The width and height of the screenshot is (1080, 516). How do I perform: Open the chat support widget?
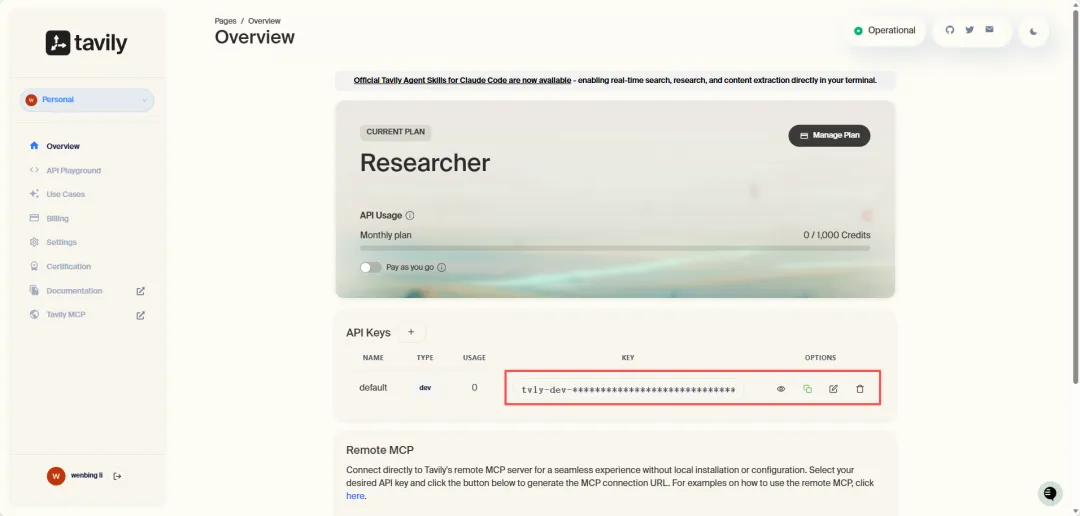click(x=1050, y=493)
